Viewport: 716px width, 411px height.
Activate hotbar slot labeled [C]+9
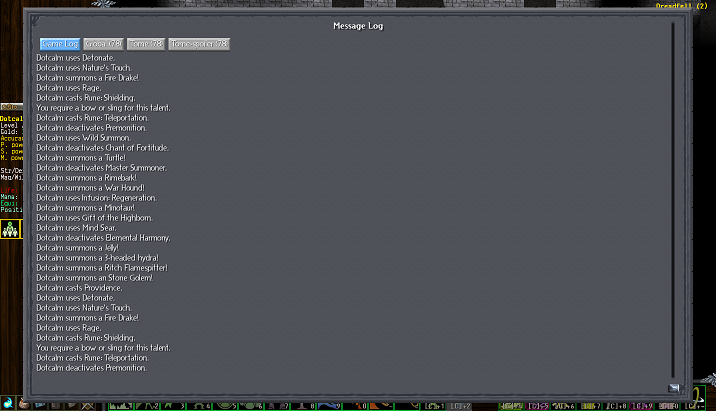[642, 406]
